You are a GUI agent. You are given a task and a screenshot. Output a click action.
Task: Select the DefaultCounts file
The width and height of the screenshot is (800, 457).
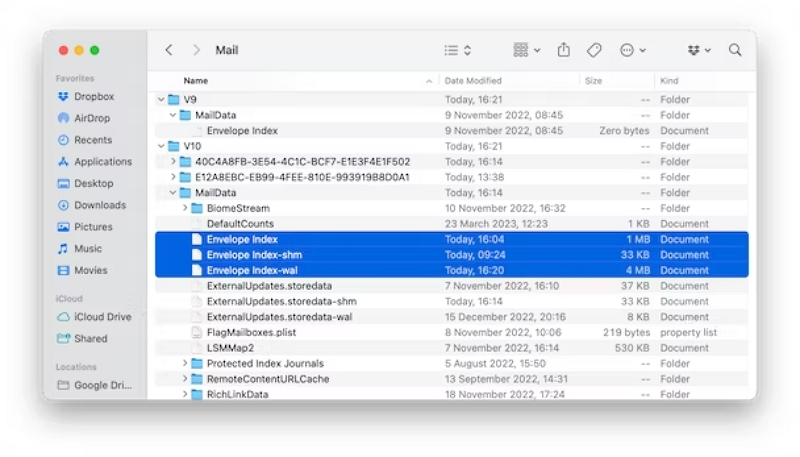pos(452,224)
